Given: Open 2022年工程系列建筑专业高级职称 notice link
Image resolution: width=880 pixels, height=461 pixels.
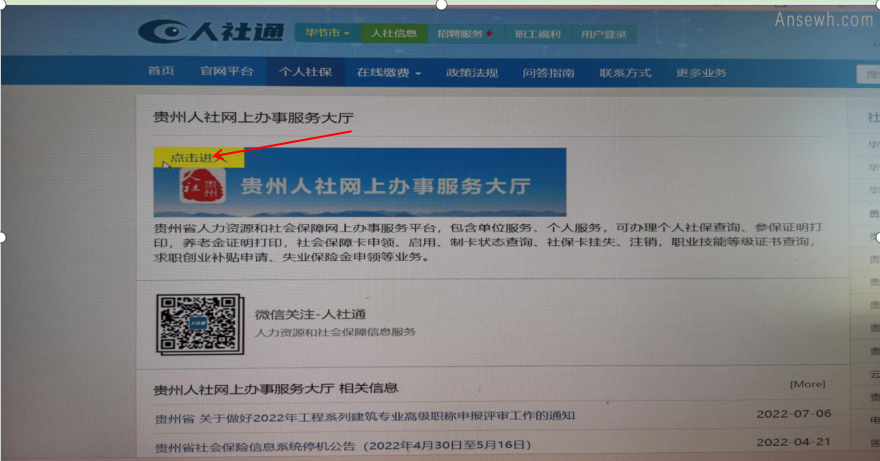Looking at the screenshot, I should point(364,417).
